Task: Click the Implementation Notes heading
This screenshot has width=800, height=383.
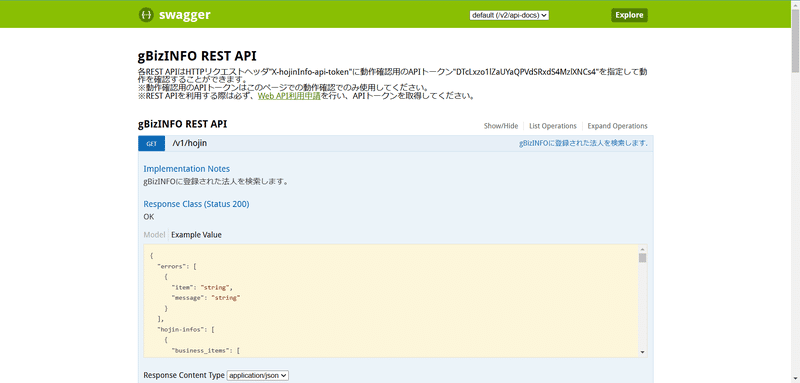Action: (x=187, y=169)
